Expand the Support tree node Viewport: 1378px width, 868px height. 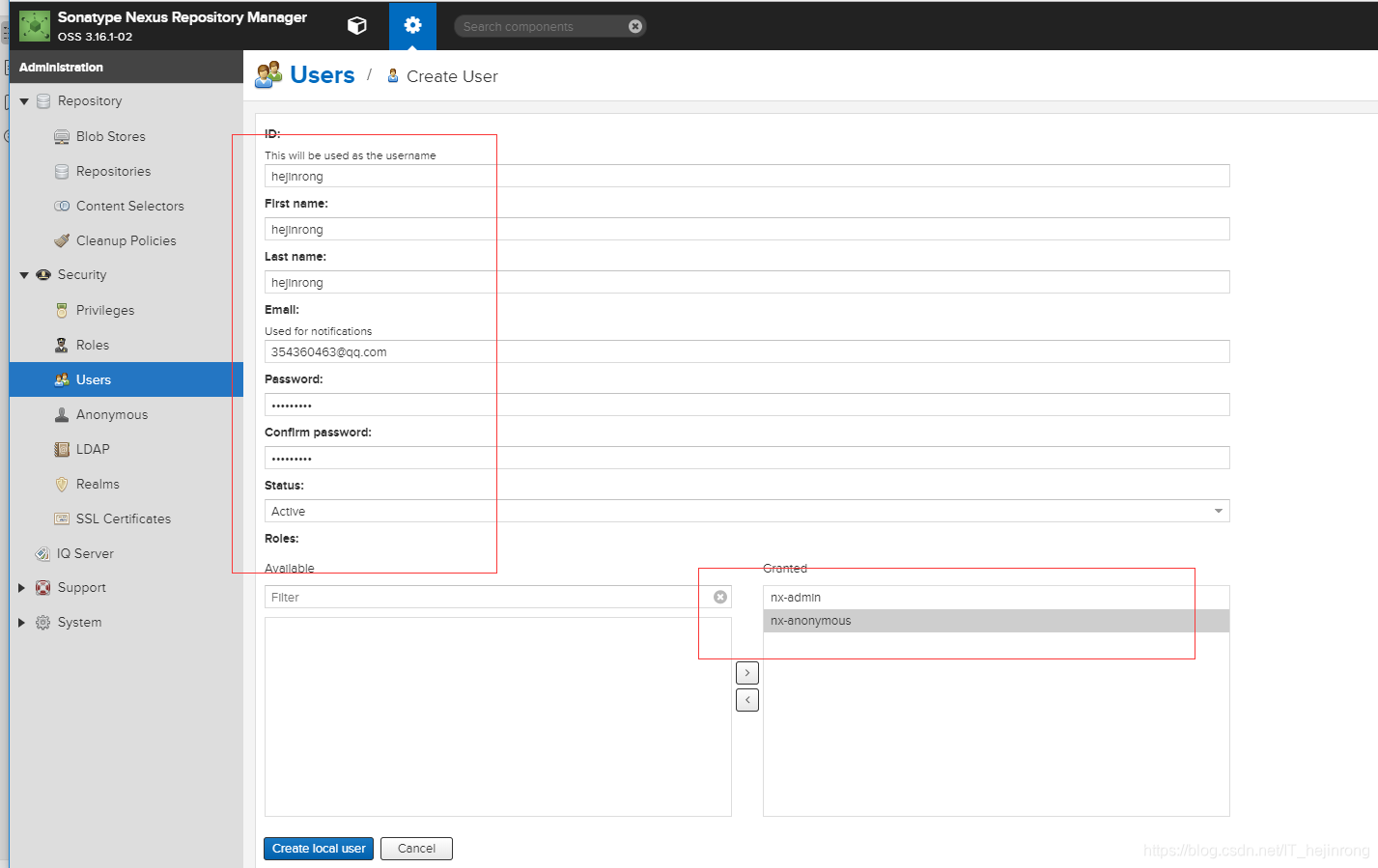point(22,588)
